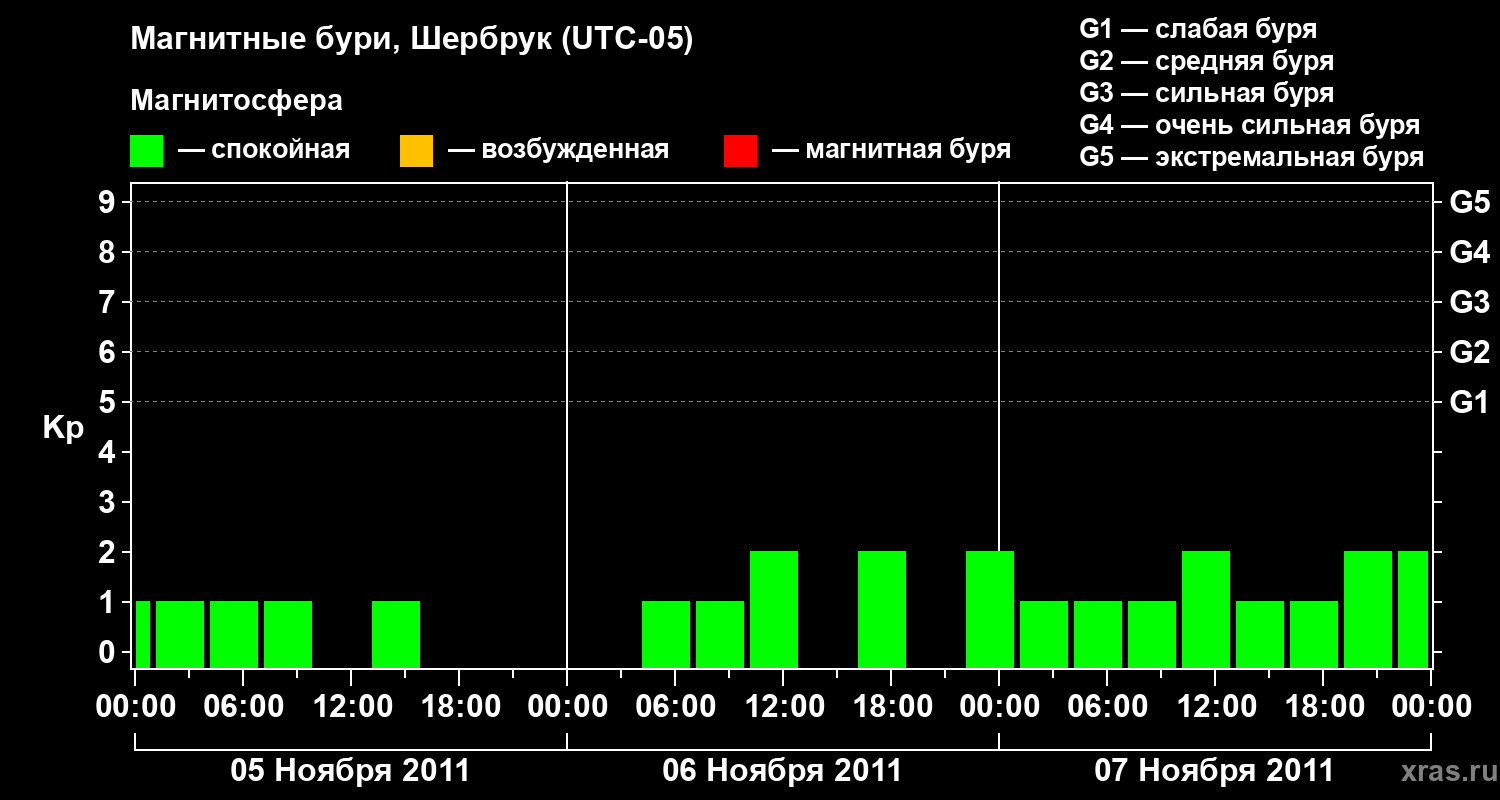This screenshot has height=800, width=1500.
Task: Click the 'Kp' axis title
Action: 63,428
